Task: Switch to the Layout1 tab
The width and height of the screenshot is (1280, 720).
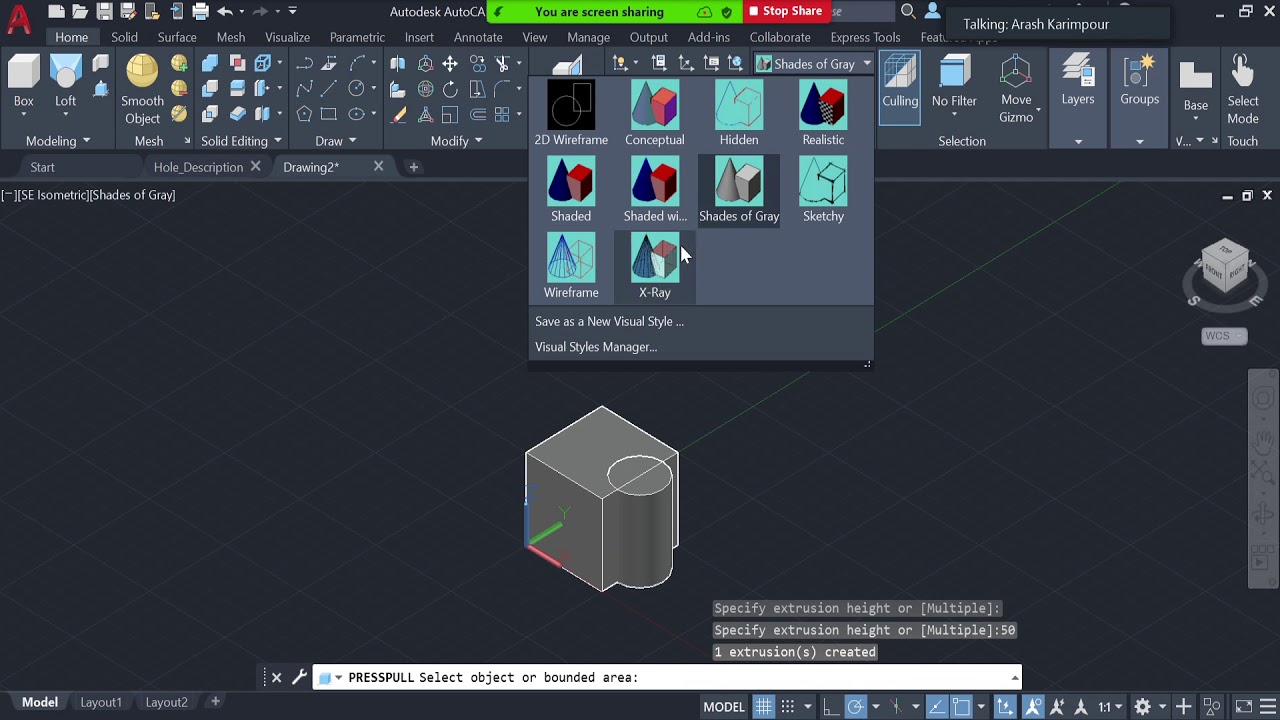Action: click(101, 702)
